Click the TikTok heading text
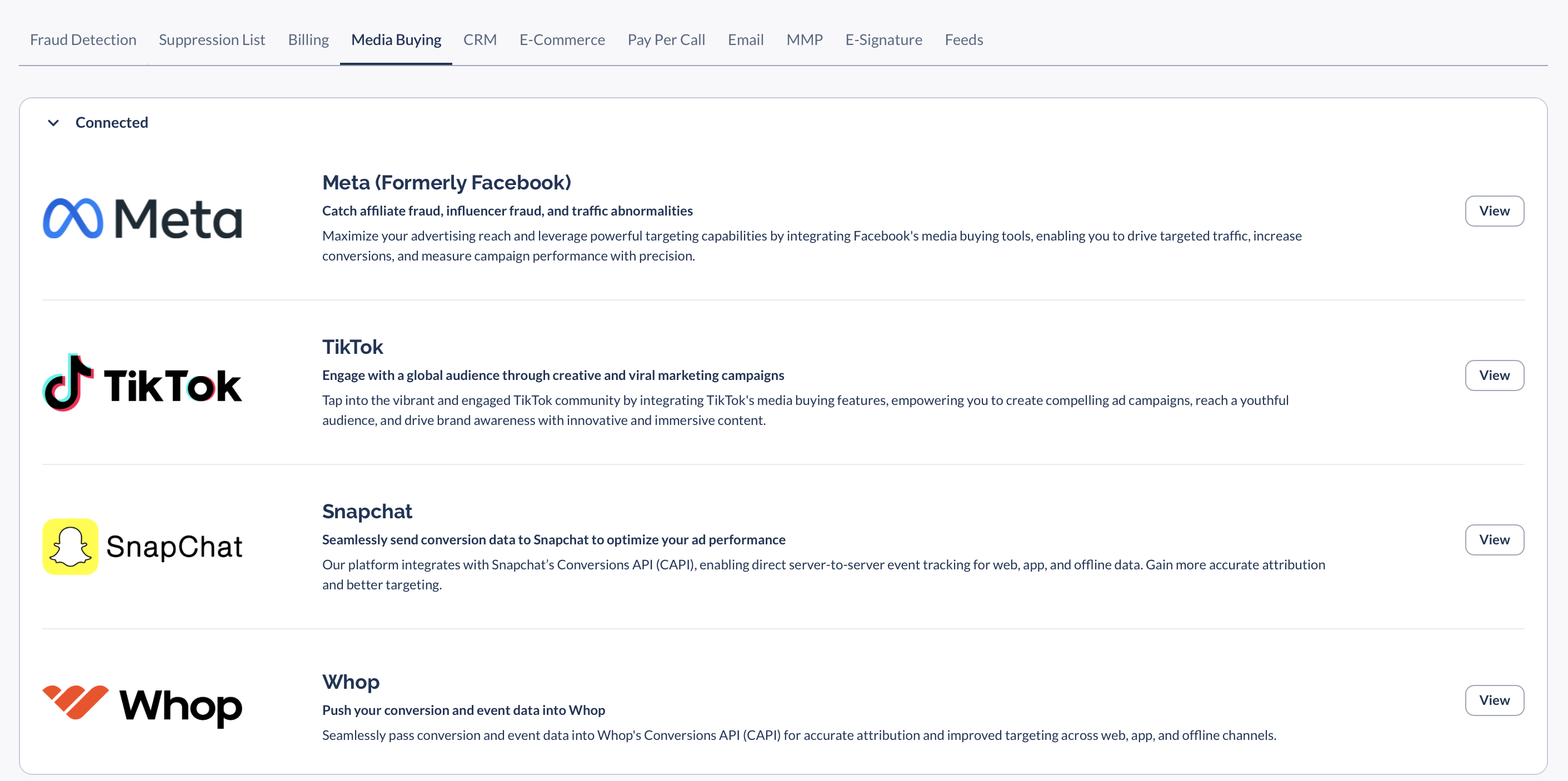The height and width of the screenshot is (781, 1568). [x=352, y=347]
